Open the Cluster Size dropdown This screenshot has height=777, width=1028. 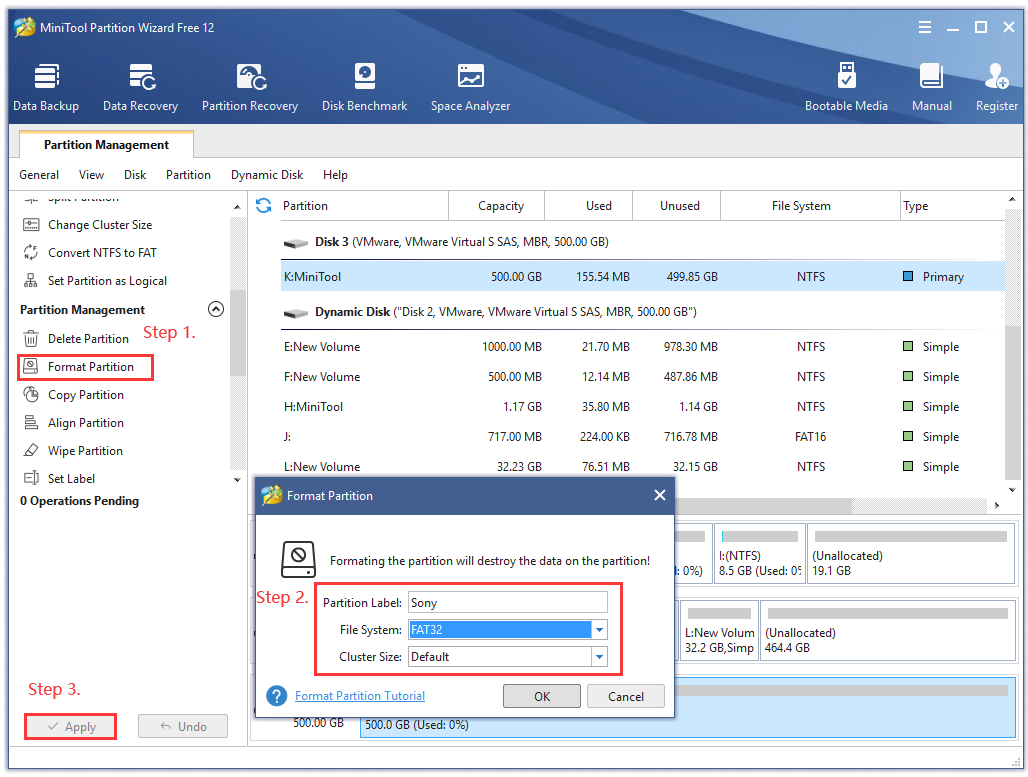[x=599, y=656]
